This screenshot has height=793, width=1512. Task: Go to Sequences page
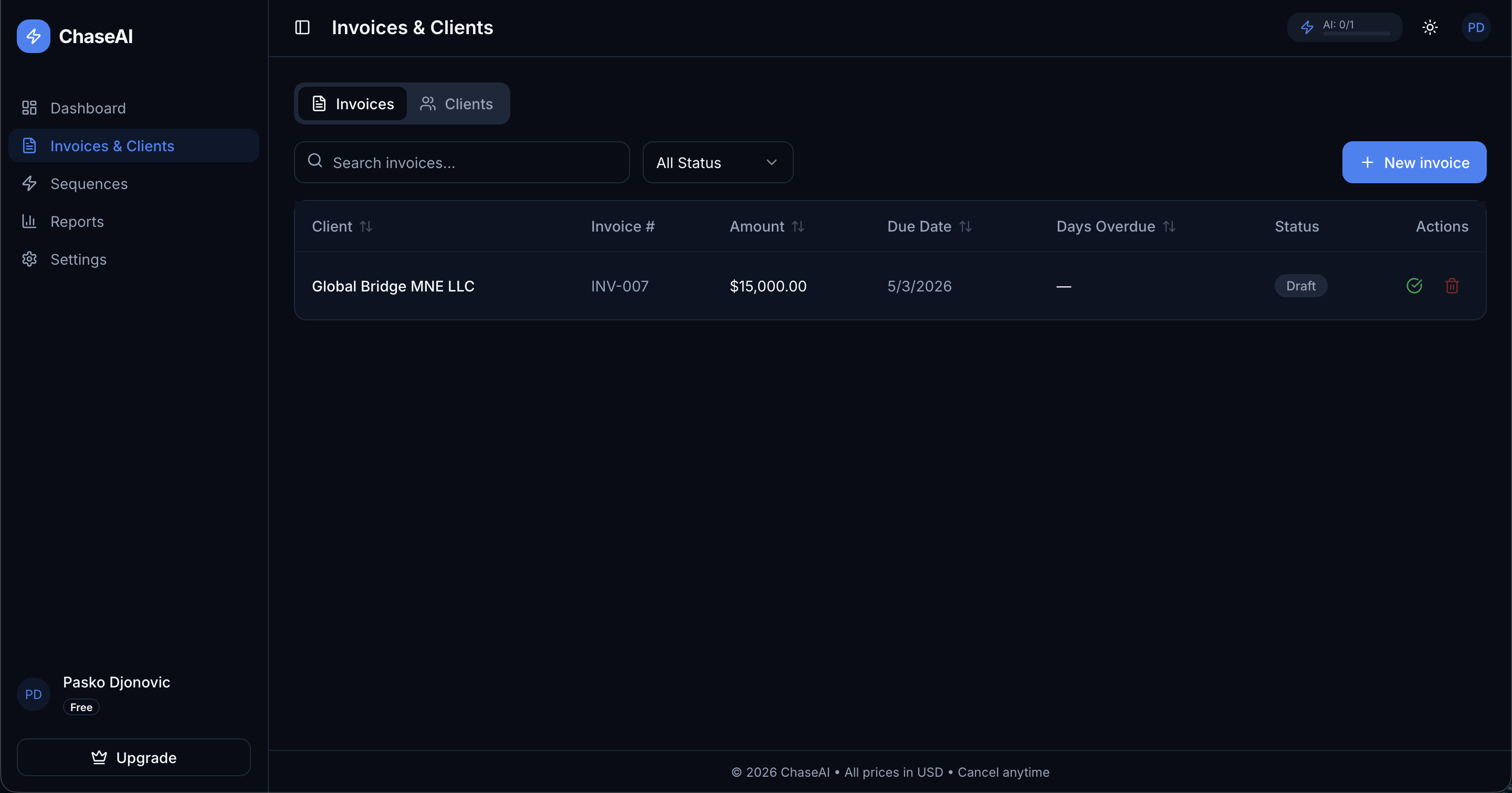pyautogui.click(x=134, y=184)
